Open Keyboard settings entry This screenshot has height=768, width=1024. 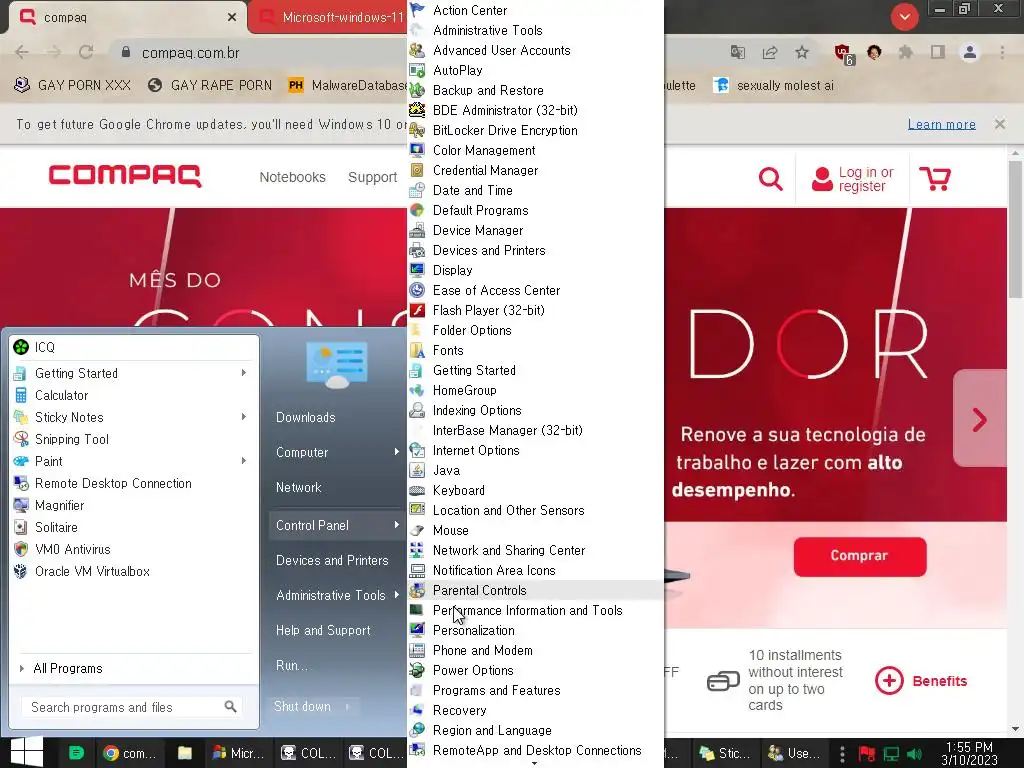pyautogui.click(x=535, y=490)
